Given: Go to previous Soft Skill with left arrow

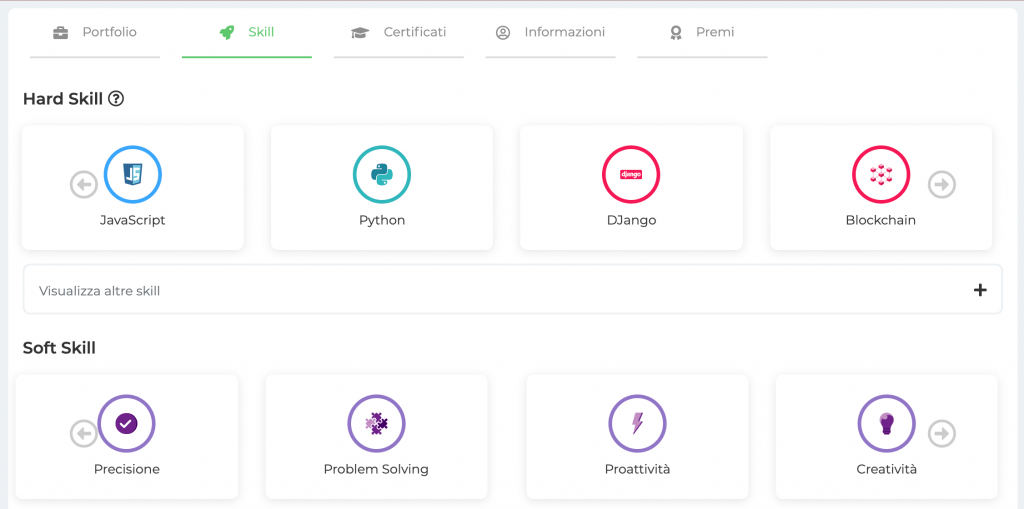Looking at the screenshot, I should click(84, 433).
